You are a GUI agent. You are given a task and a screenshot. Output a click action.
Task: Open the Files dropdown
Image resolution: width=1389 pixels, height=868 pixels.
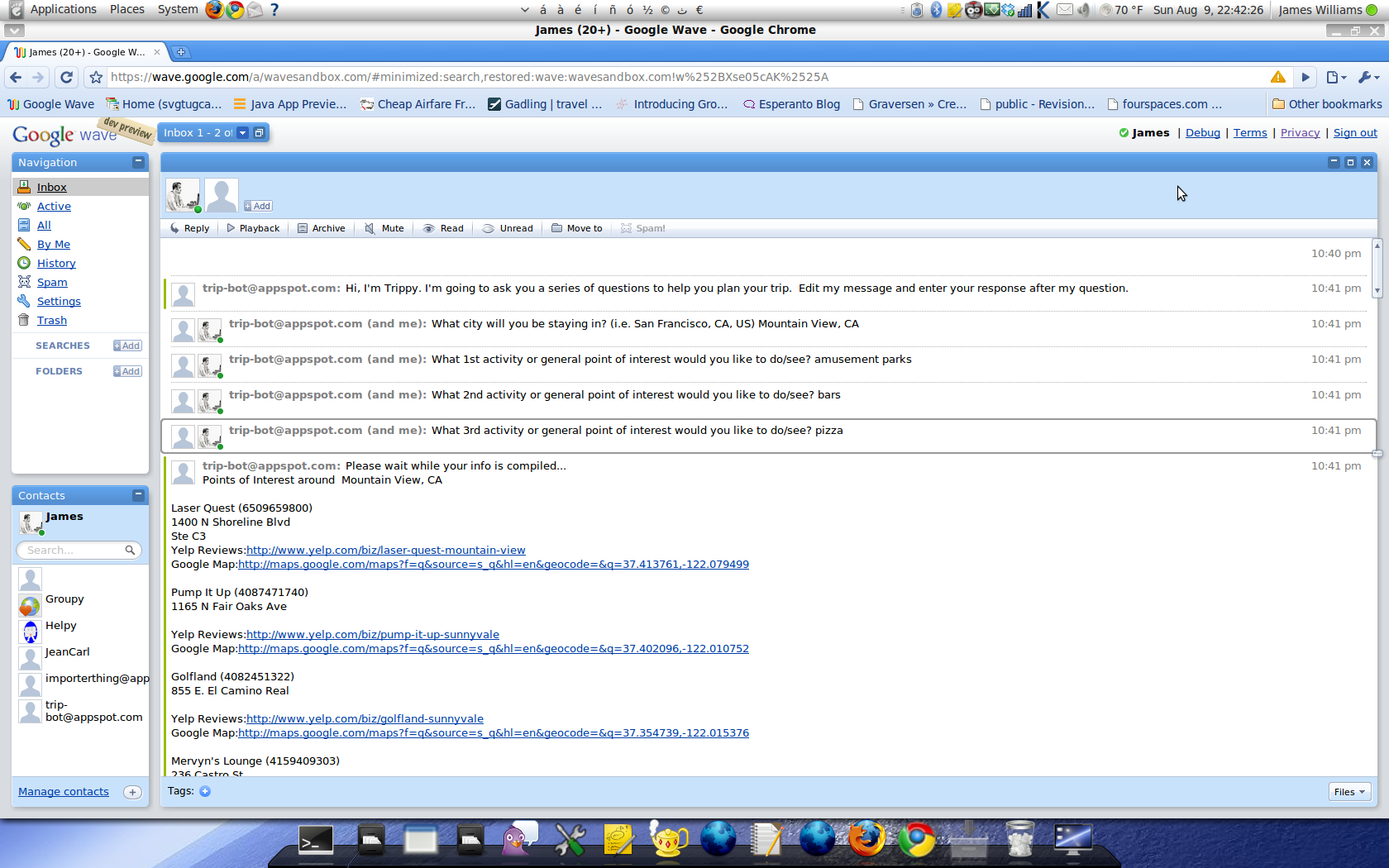[1349, 792]
